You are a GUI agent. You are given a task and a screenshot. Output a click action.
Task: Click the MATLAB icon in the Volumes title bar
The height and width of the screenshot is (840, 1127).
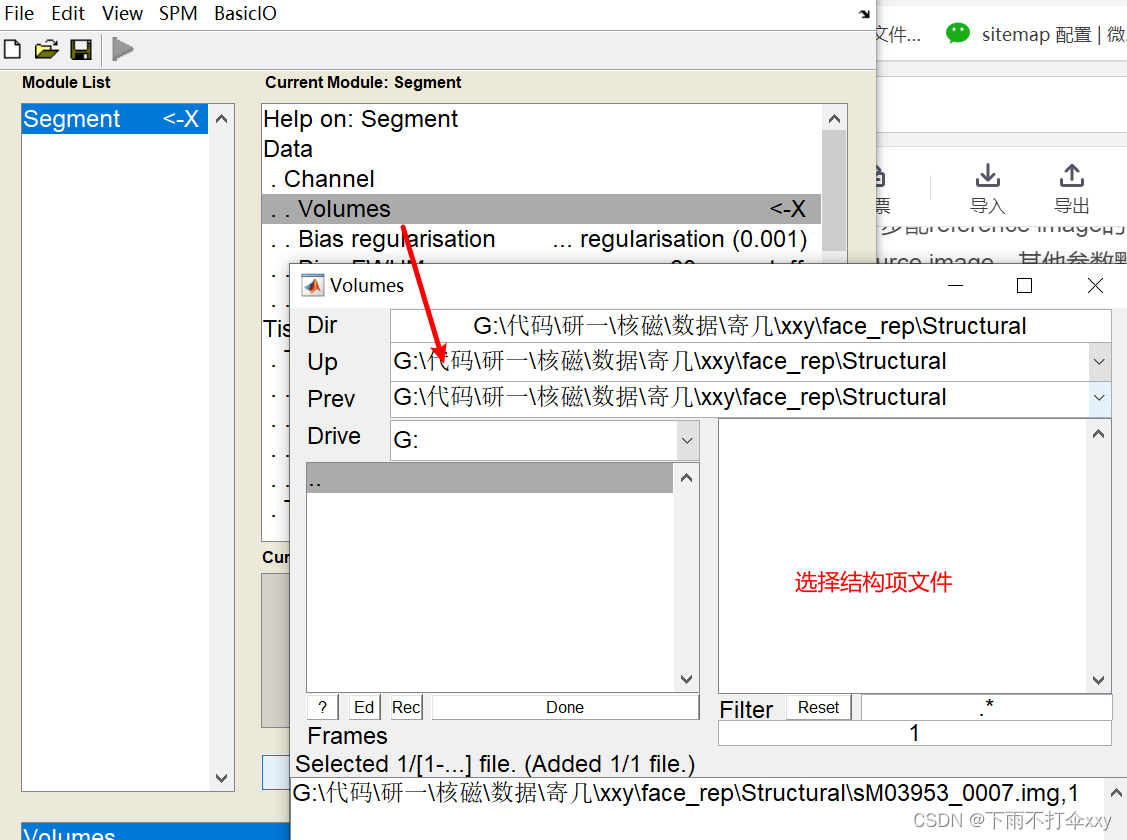click(x=313, y=285)
